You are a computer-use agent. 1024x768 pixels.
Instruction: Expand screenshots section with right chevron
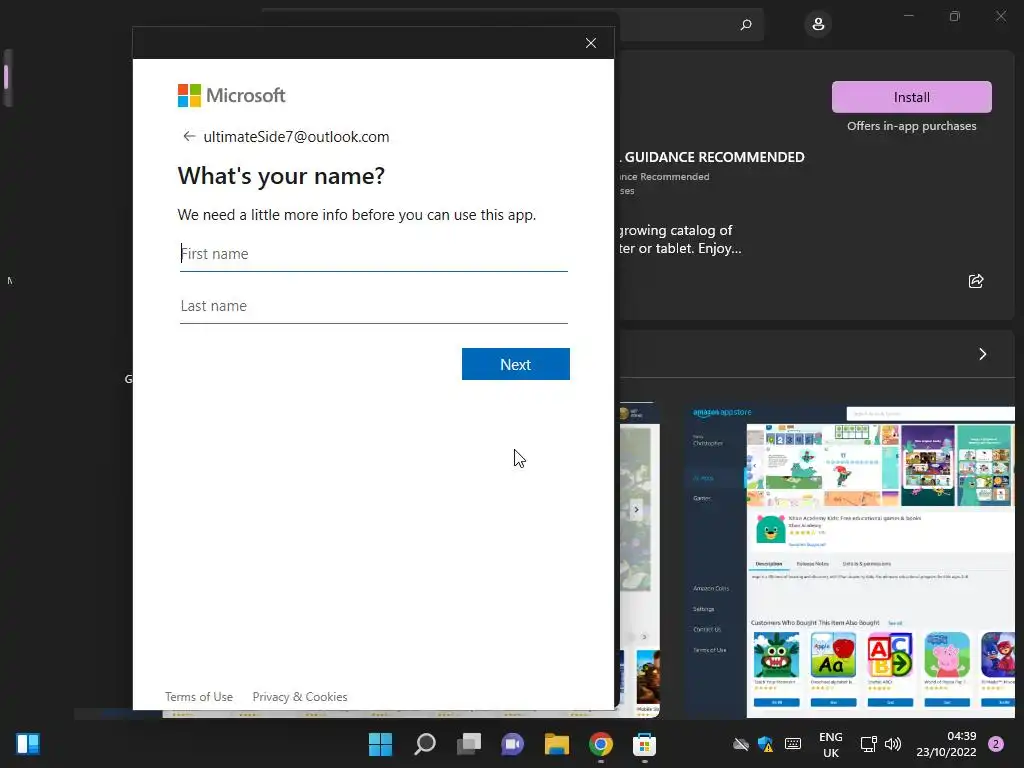click(982, 354)
